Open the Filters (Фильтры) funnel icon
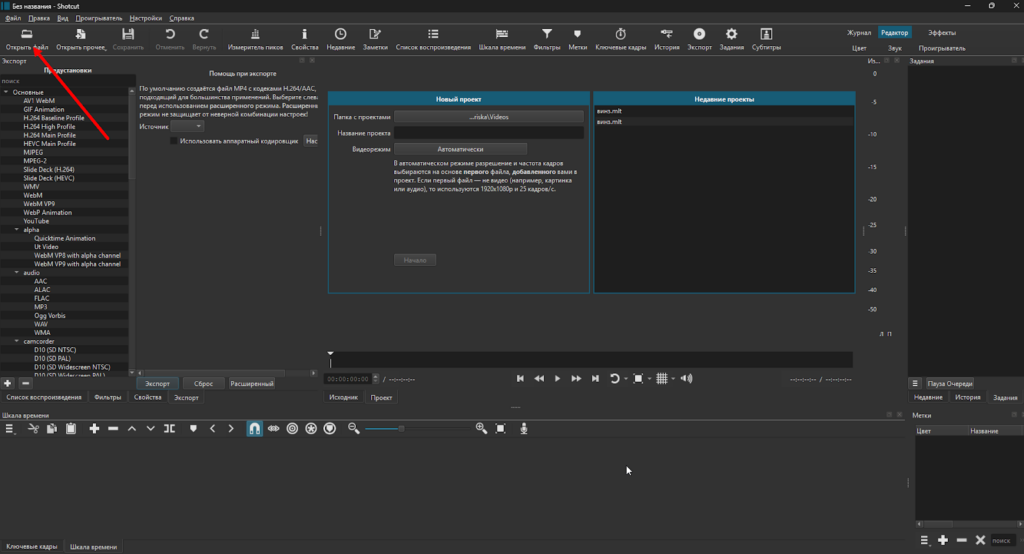This screenshot has width=1024, height=554. 547,35
